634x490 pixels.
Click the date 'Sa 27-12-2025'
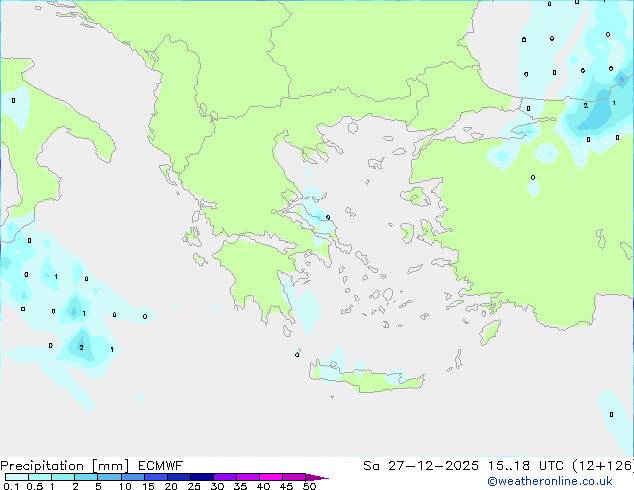pos(421,466)
